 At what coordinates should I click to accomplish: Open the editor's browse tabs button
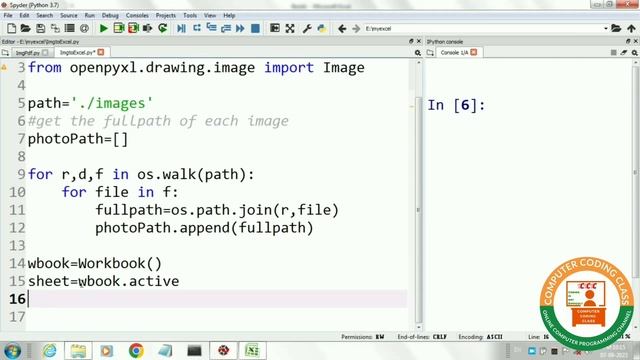click(5, 53)
